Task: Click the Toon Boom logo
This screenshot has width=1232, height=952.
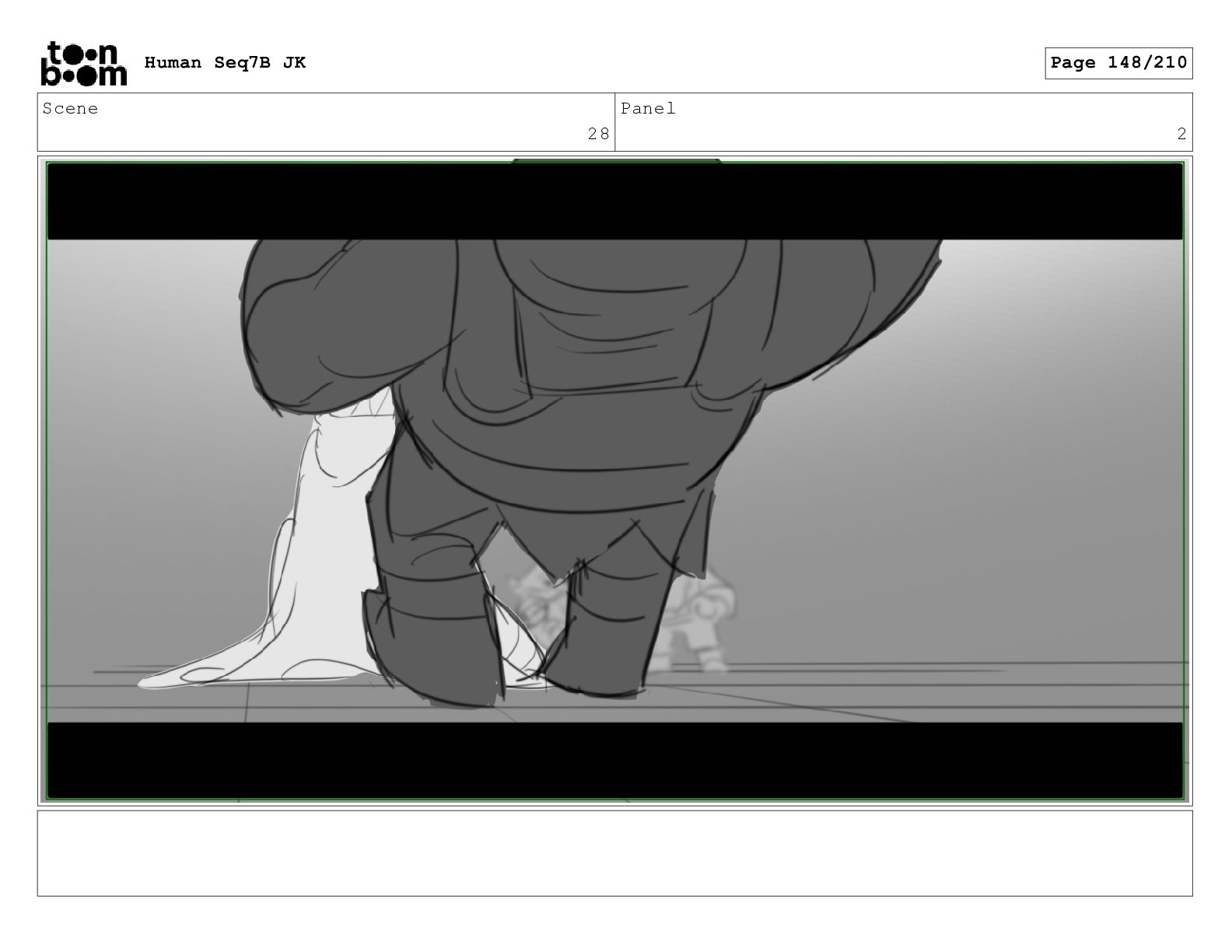Action: click(x=83, y=63)
